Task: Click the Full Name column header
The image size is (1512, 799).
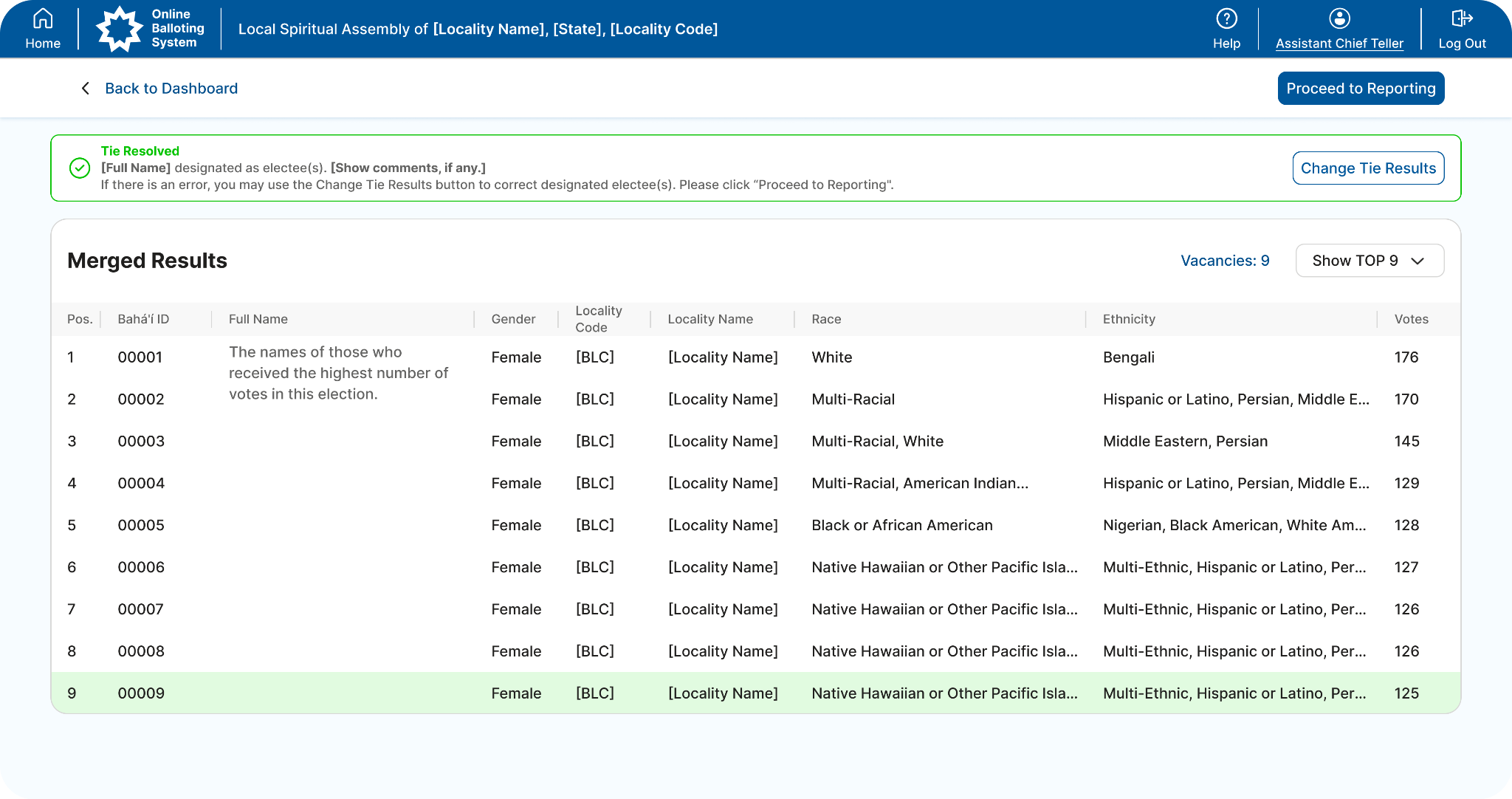Action: (258, 319)
